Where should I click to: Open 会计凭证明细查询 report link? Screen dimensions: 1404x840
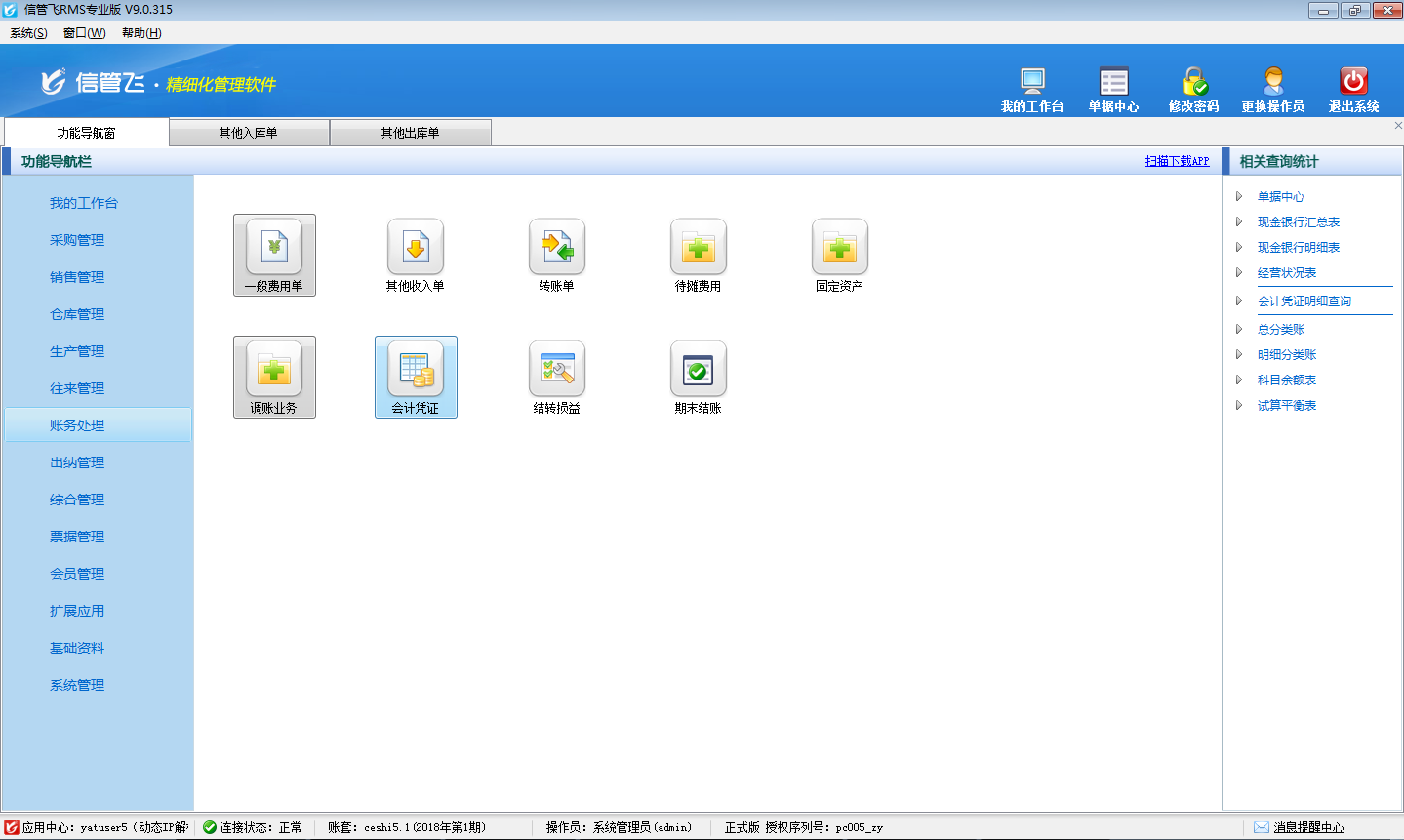[1304, 301]
